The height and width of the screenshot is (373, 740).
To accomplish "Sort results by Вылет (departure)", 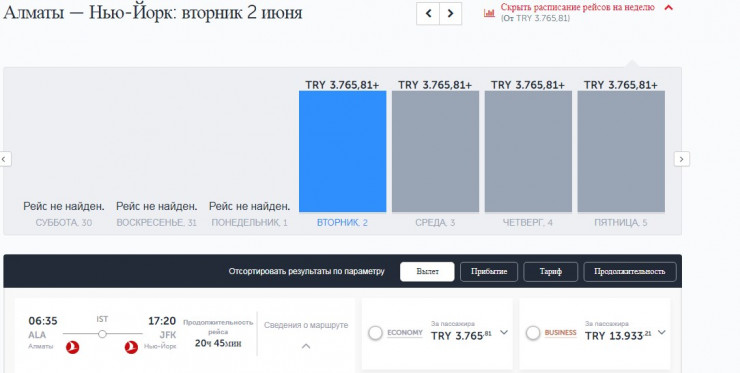I will pyautogui.click(x=427, y=272).
